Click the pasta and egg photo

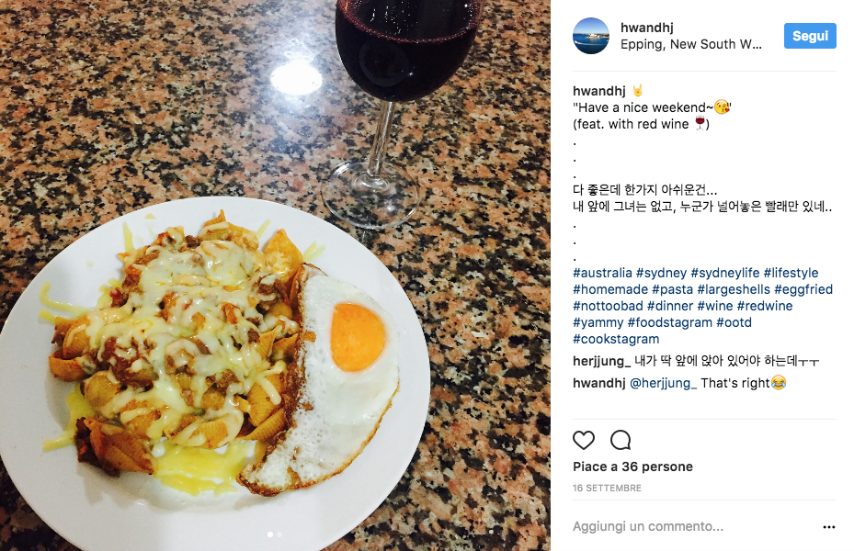[275, 276]
